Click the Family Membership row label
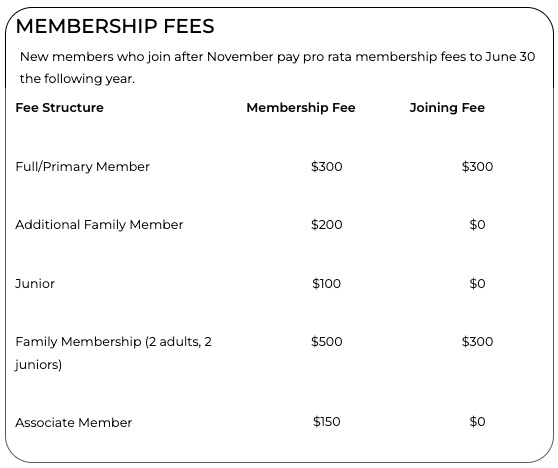The width and height of the screenshot is (558, 468). [x=114, y=353]
